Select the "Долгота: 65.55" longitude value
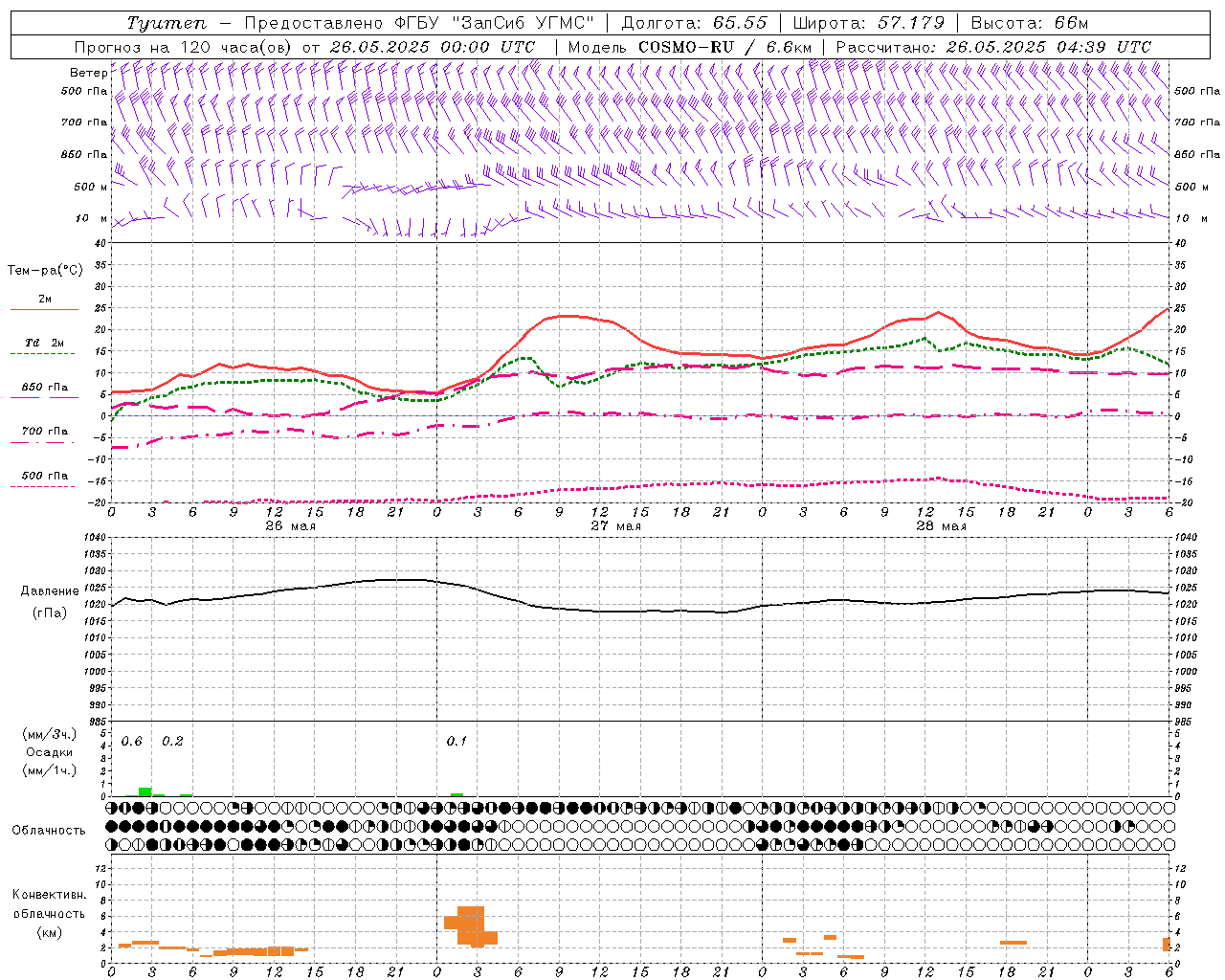 pyautogui.click(x=694, y=23)
